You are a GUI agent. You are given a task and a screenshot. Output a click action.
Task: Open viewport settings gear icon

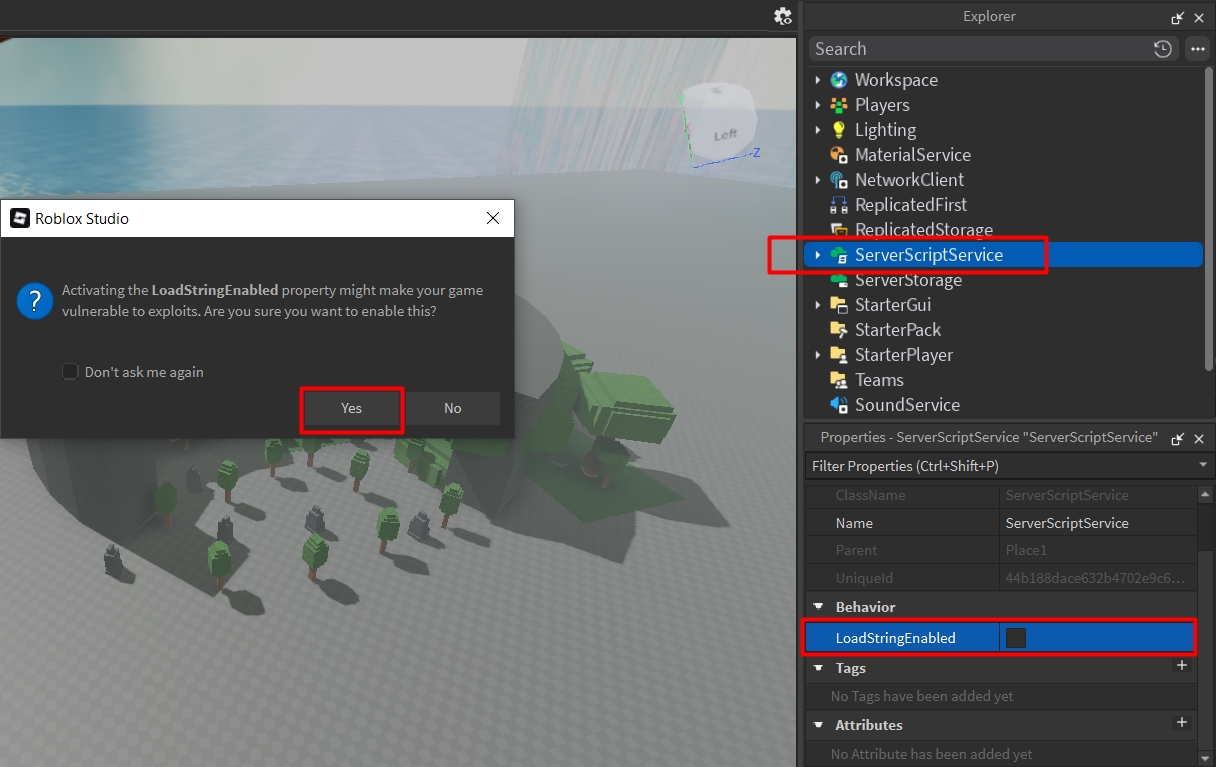pyautogui.click(x=783, y=16)
